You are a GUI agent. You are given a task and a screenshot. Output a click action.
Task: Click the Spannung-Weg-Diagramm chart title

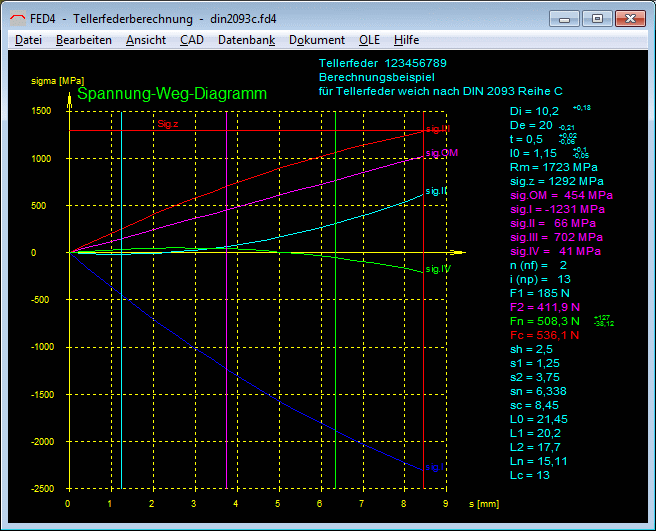172,94
